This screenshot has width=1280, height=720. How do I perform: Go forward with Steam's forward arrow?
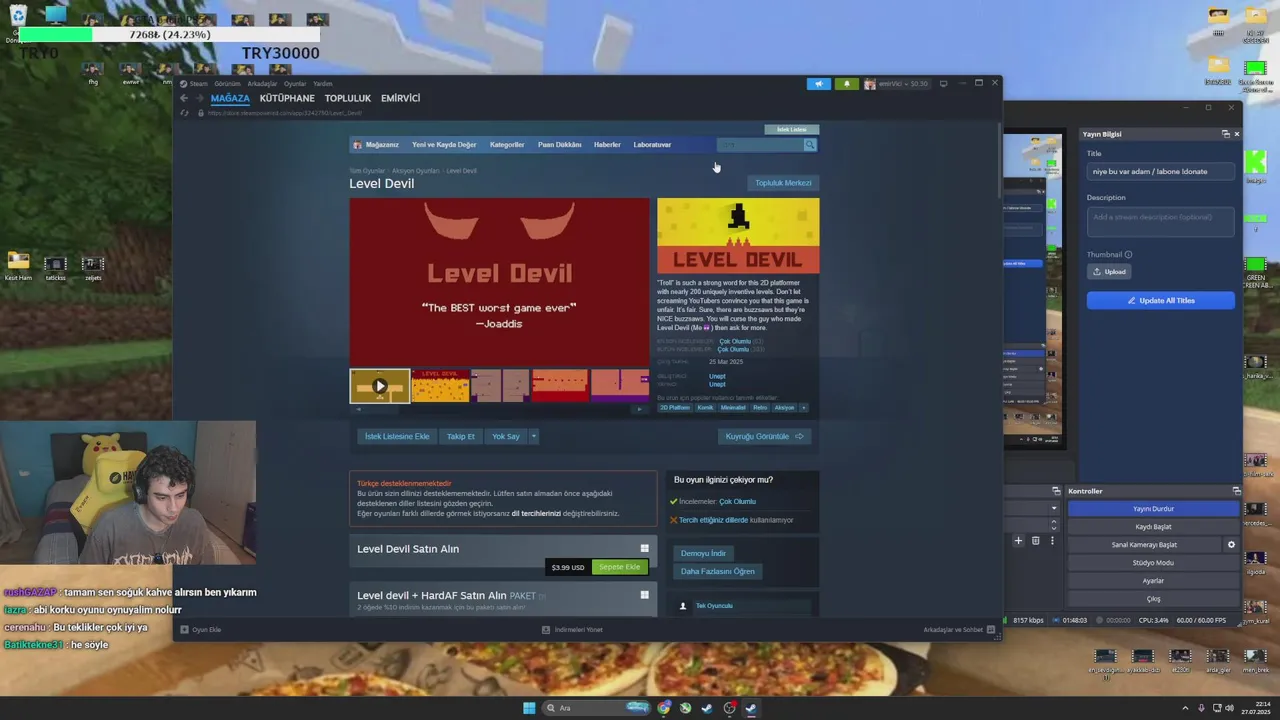tap(198, 98)
